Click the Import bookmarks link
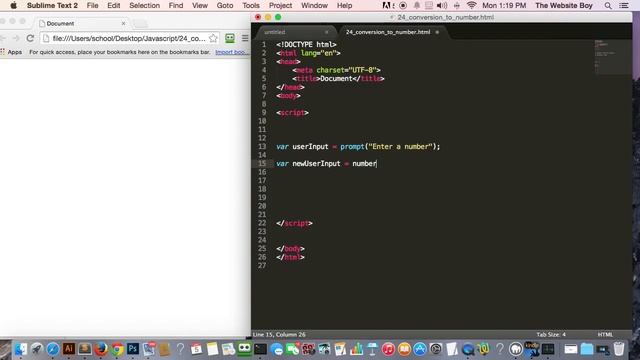 click(232, 52)
